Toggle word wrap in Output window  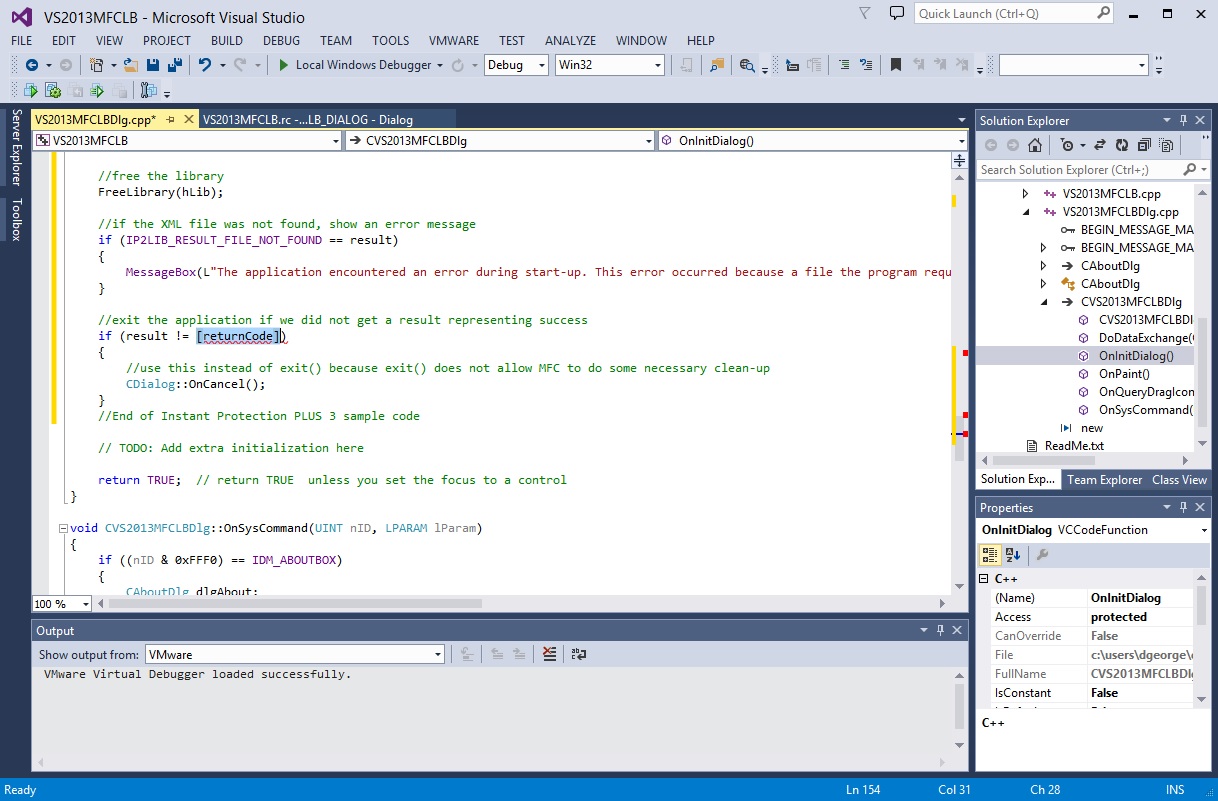(578, 655)
